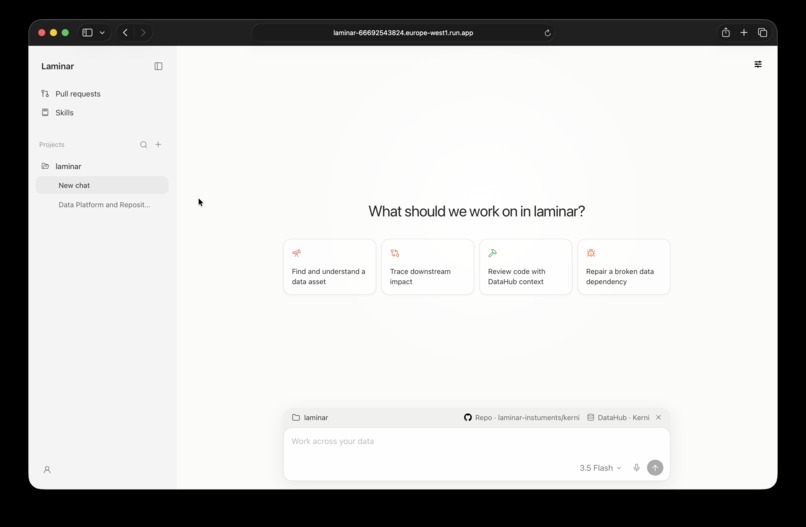Open a new Safari tab
The image size is (806, 527).
pos(744,32)
